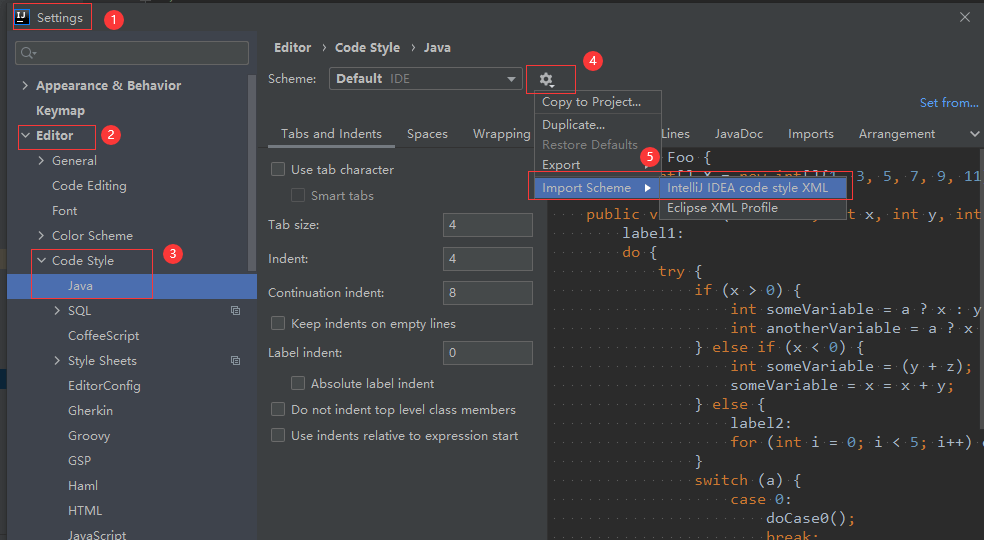Switch to the Spaces tab
Image resolution: width=984 pixels, height=540 pixels.
(x=427, y=134)
